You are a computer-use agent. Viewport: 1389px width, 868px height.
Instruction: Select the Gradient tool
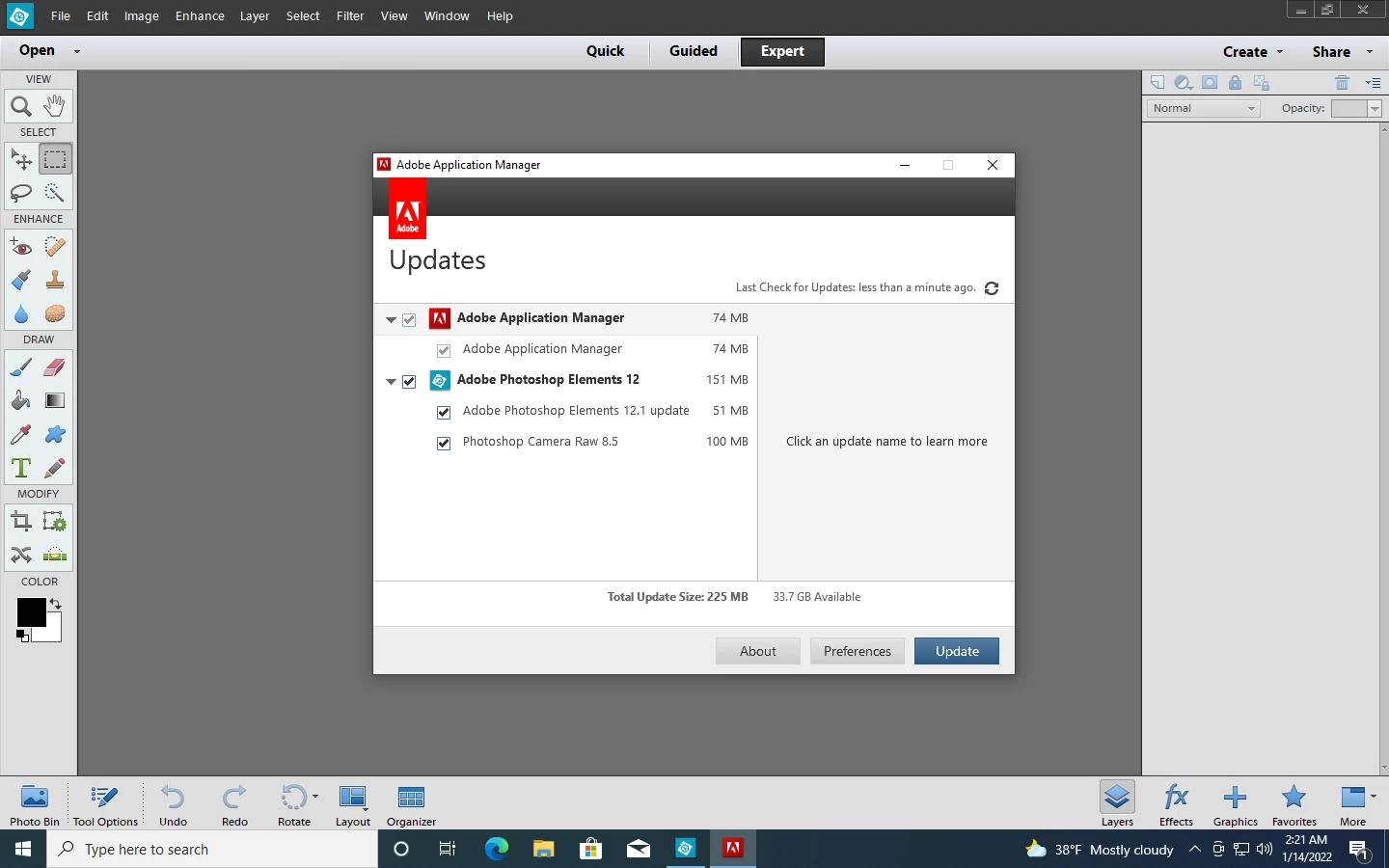(x=55, y=401)
